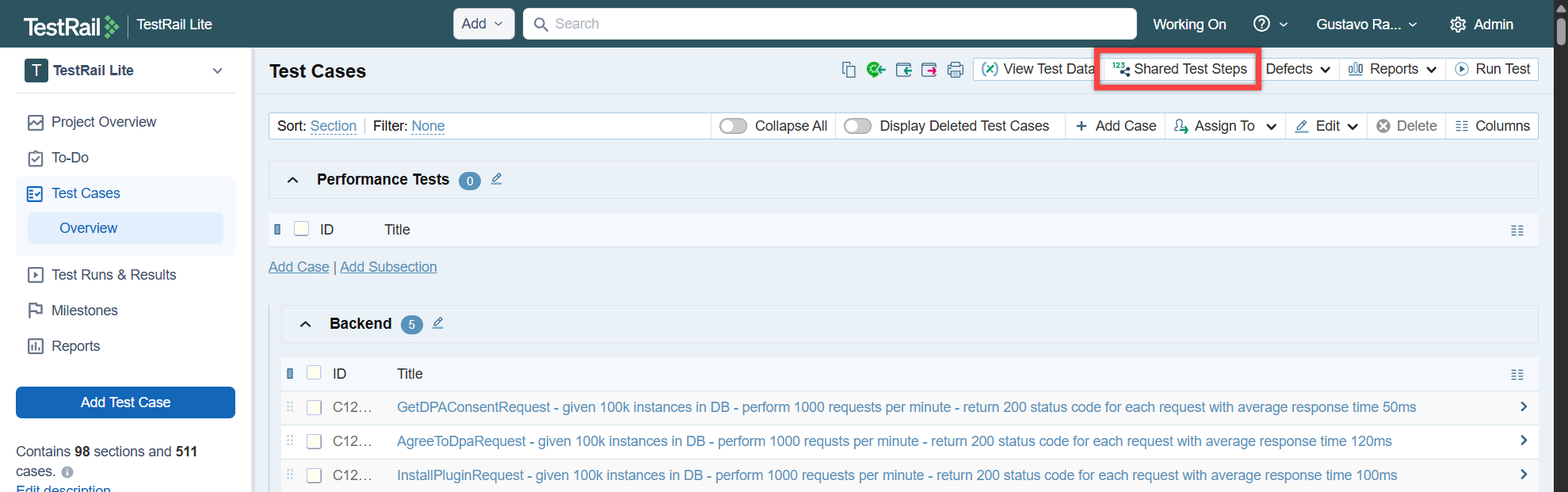The width and height of the screenshot is (1568, 492).
Task: Toggle the Collapse All switch
Action: pyautogui.click(x=733, y=126)
